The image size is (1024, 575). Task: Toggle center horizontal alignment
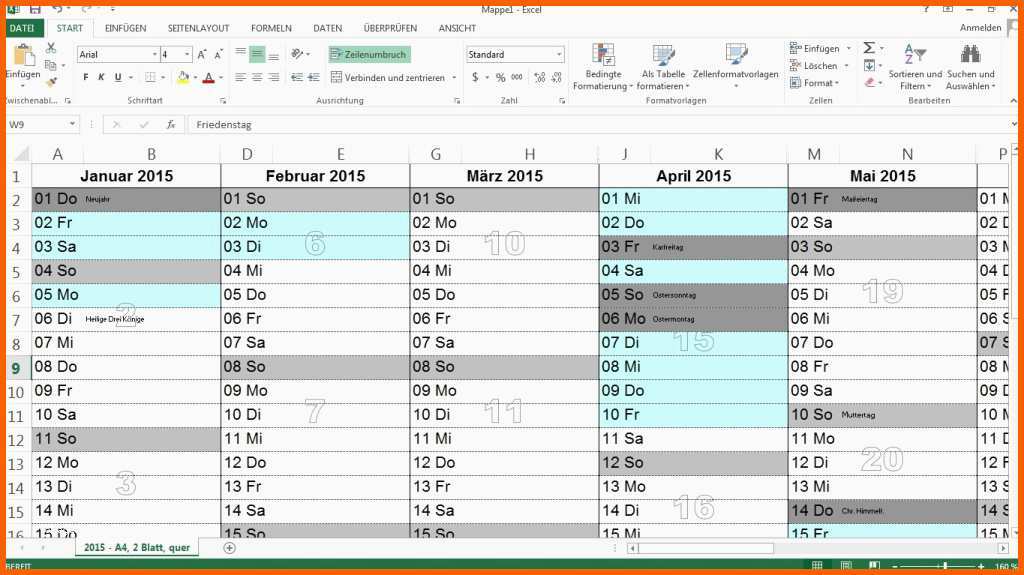[x=257, y=77]
